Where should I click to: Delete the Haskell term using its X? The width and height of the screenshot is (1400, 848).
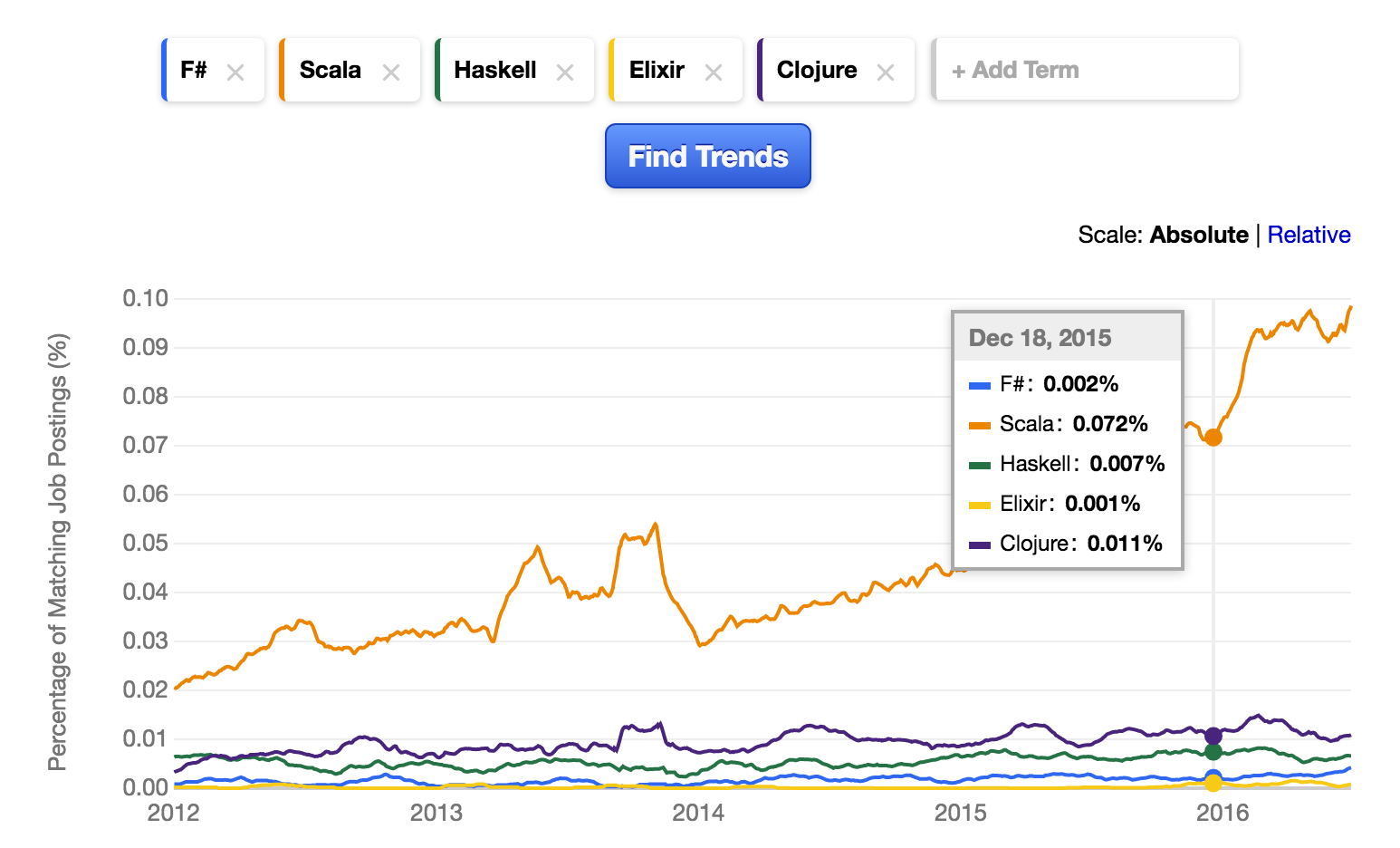pos(565,72)
